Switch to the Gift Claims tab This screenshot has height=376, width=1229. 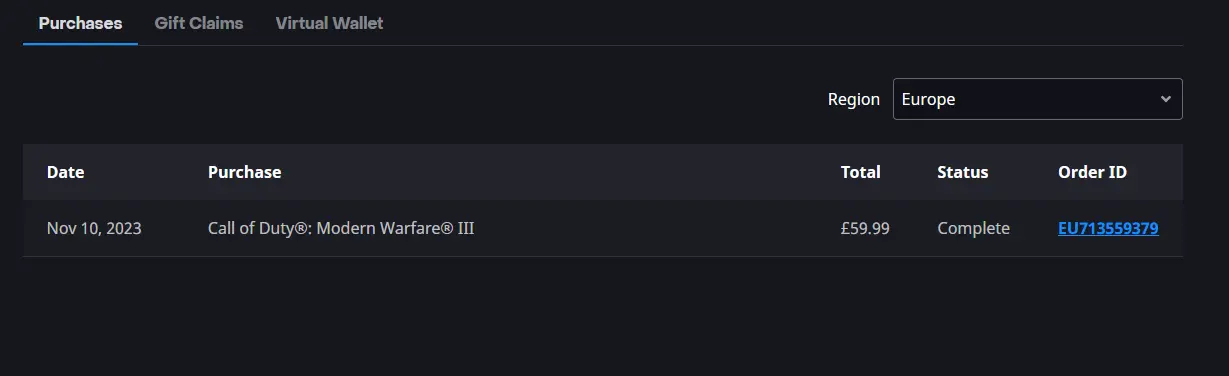coord(199,23)
